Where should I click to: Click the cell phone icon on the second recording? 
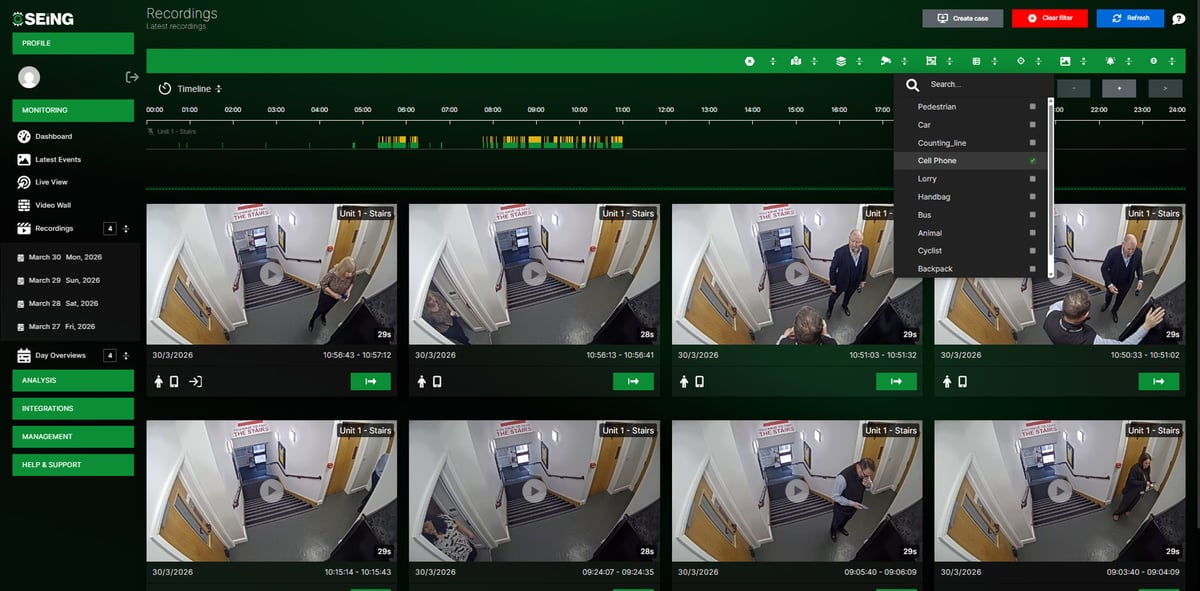tap(437, 380)
